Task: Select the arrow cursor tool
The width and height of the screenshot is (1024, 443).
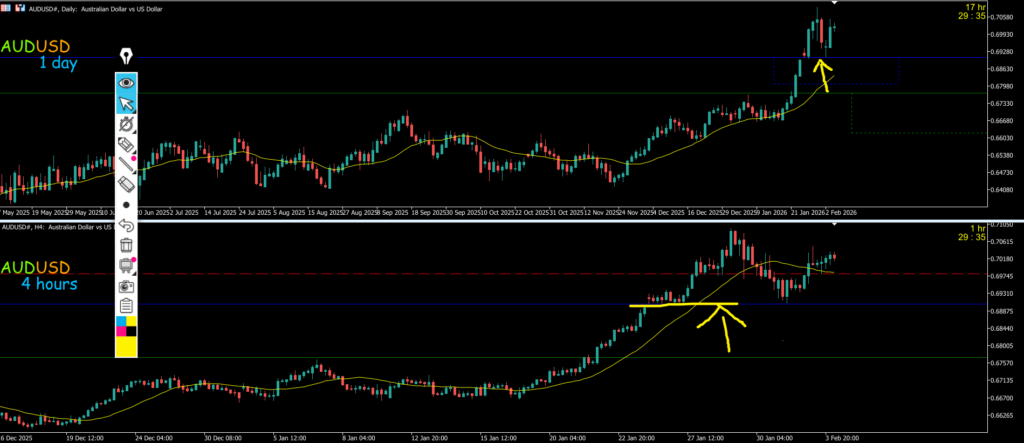Action: click(x=128, y=103)
